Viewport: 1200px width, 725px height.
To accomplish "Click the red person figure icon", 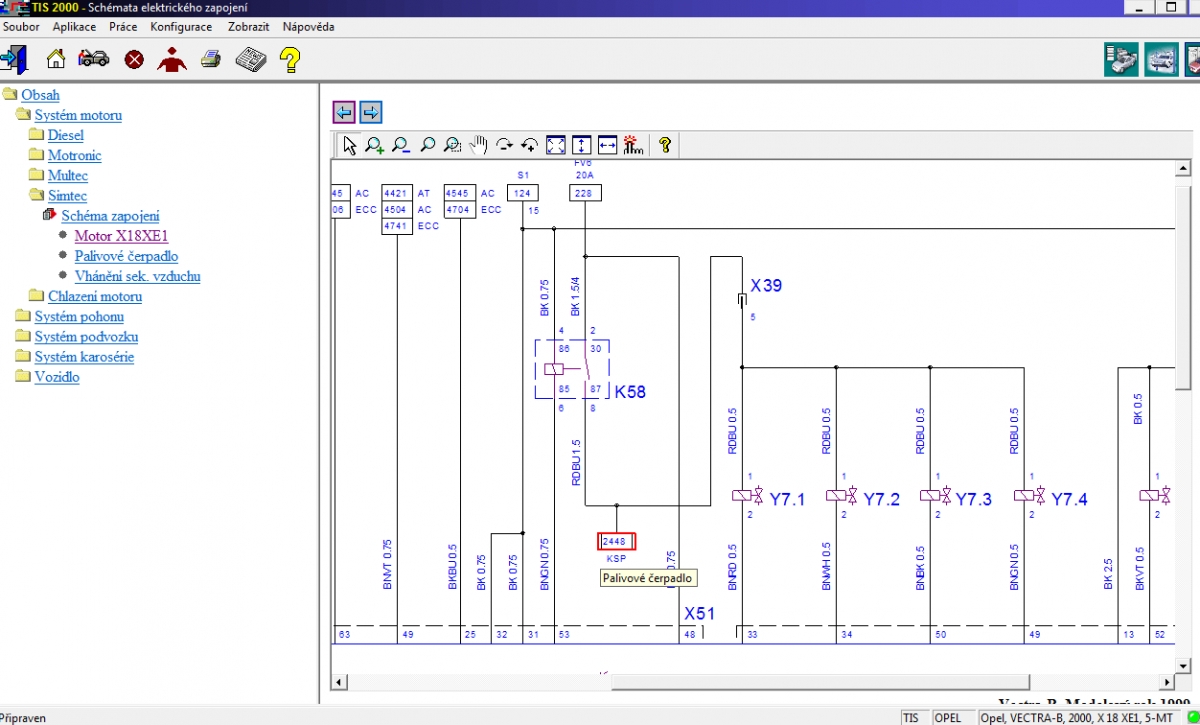I will 172,60.
